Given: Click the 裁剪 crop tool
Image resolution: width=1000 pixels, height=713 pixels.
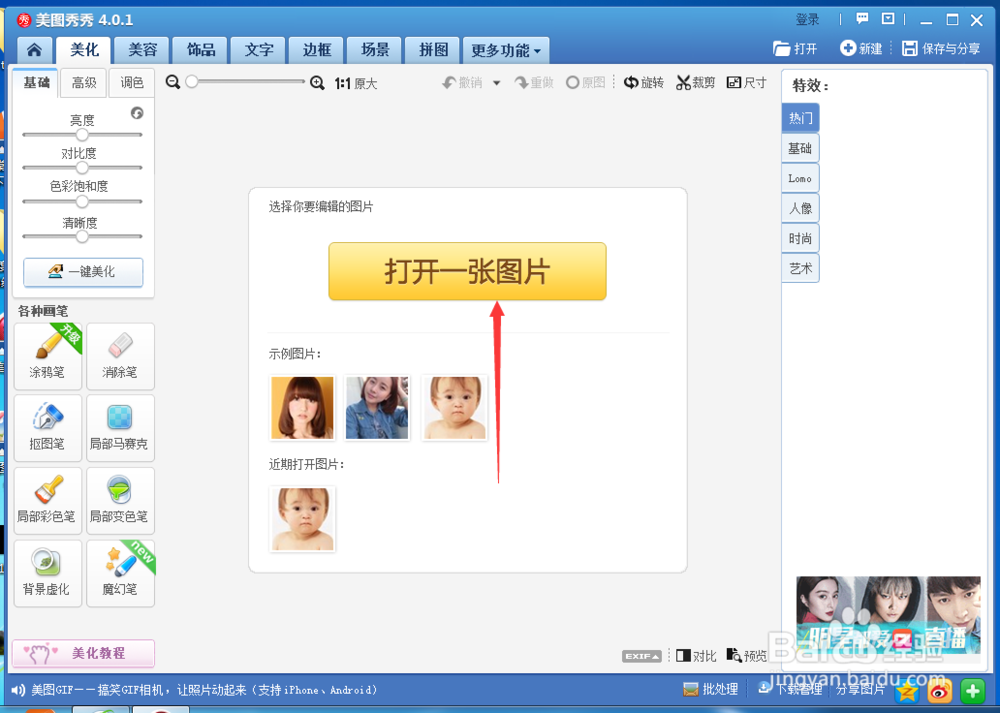Looking at the screenshot, I should (x=695, y=83).
